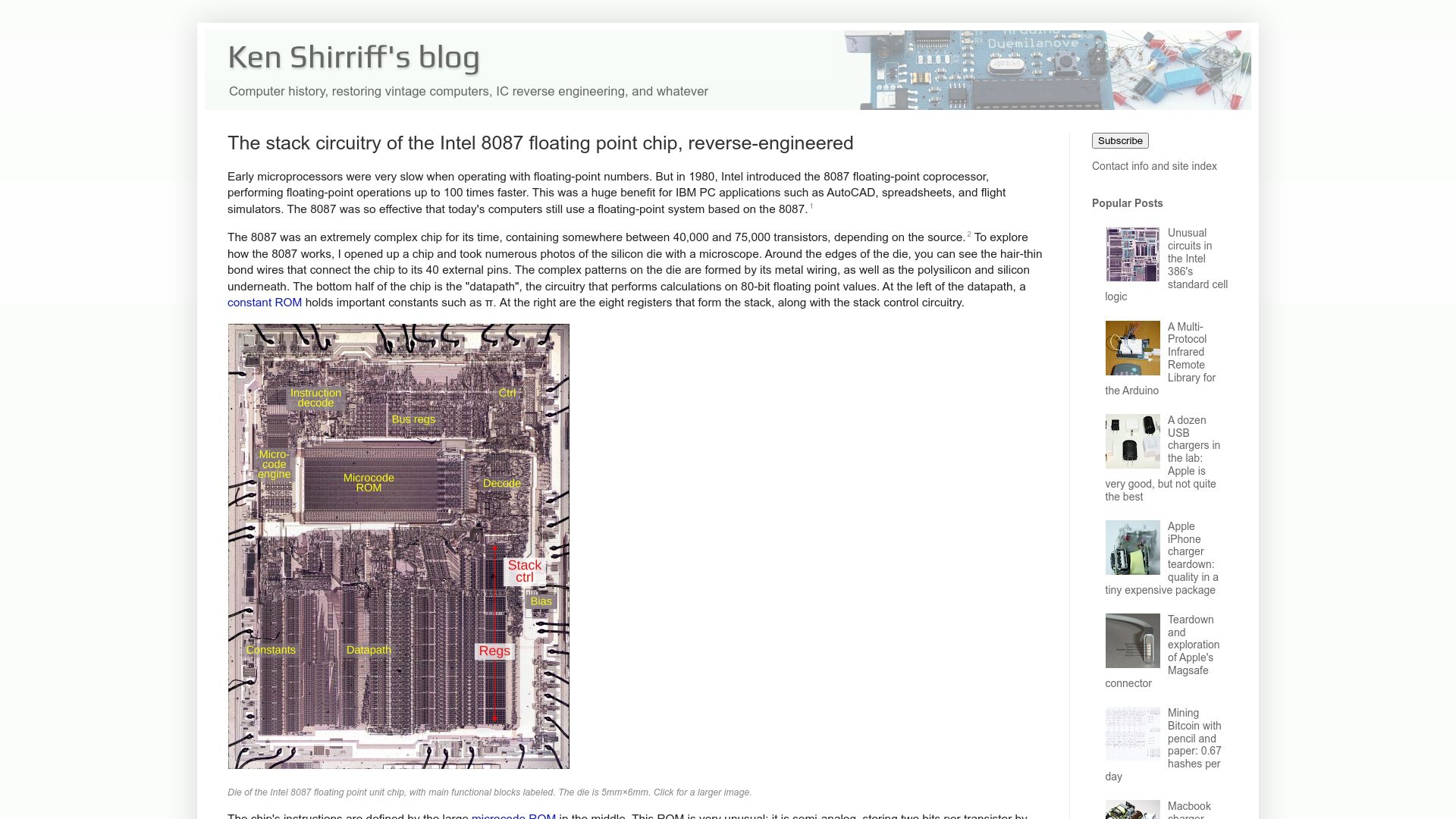Click the 'Decode' label beside the Microcode ROM

pos(502,483)
